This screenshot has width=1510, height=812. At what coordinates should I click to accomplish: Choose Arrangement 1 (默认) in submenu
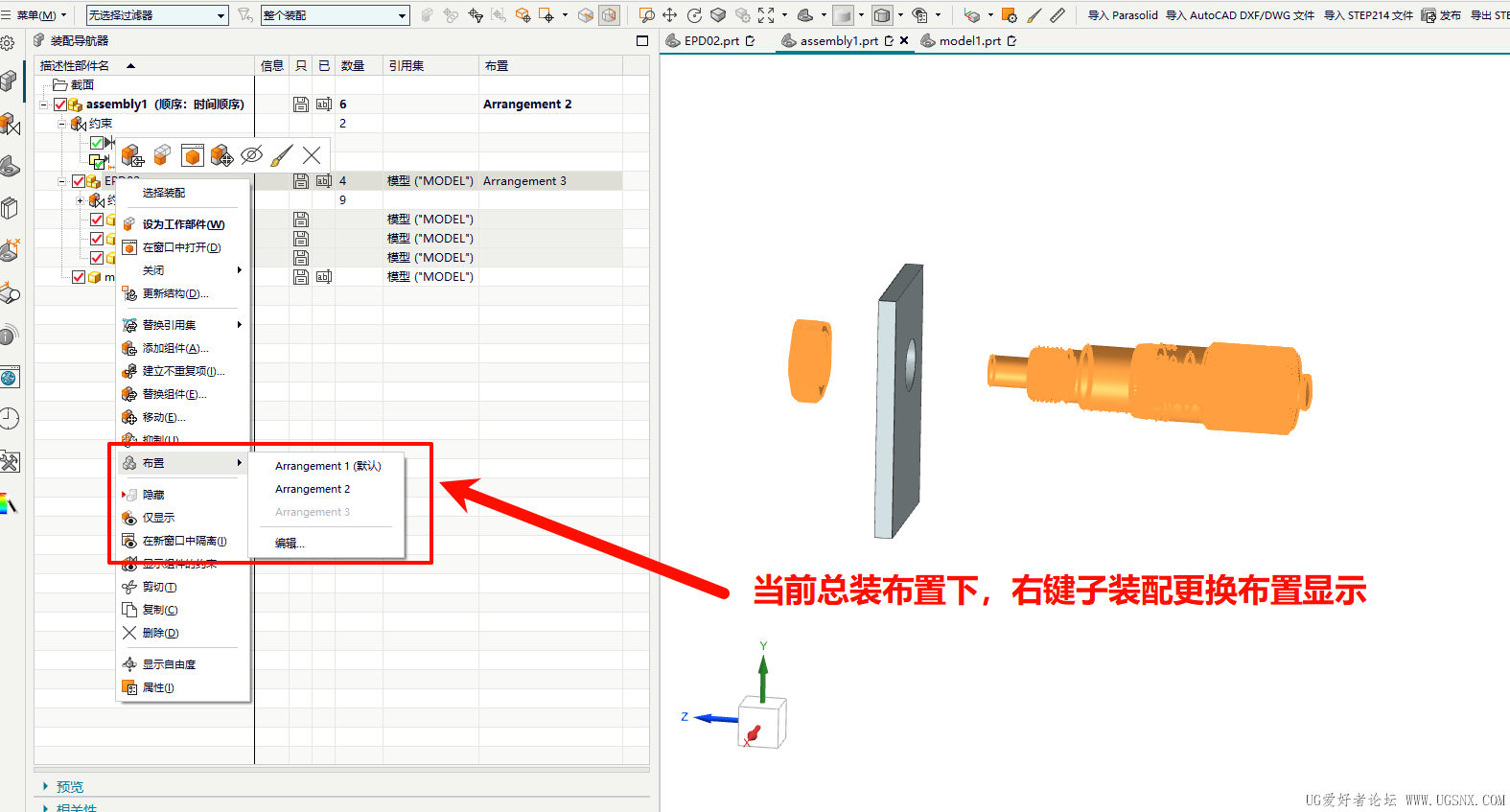tap(328, 466)
